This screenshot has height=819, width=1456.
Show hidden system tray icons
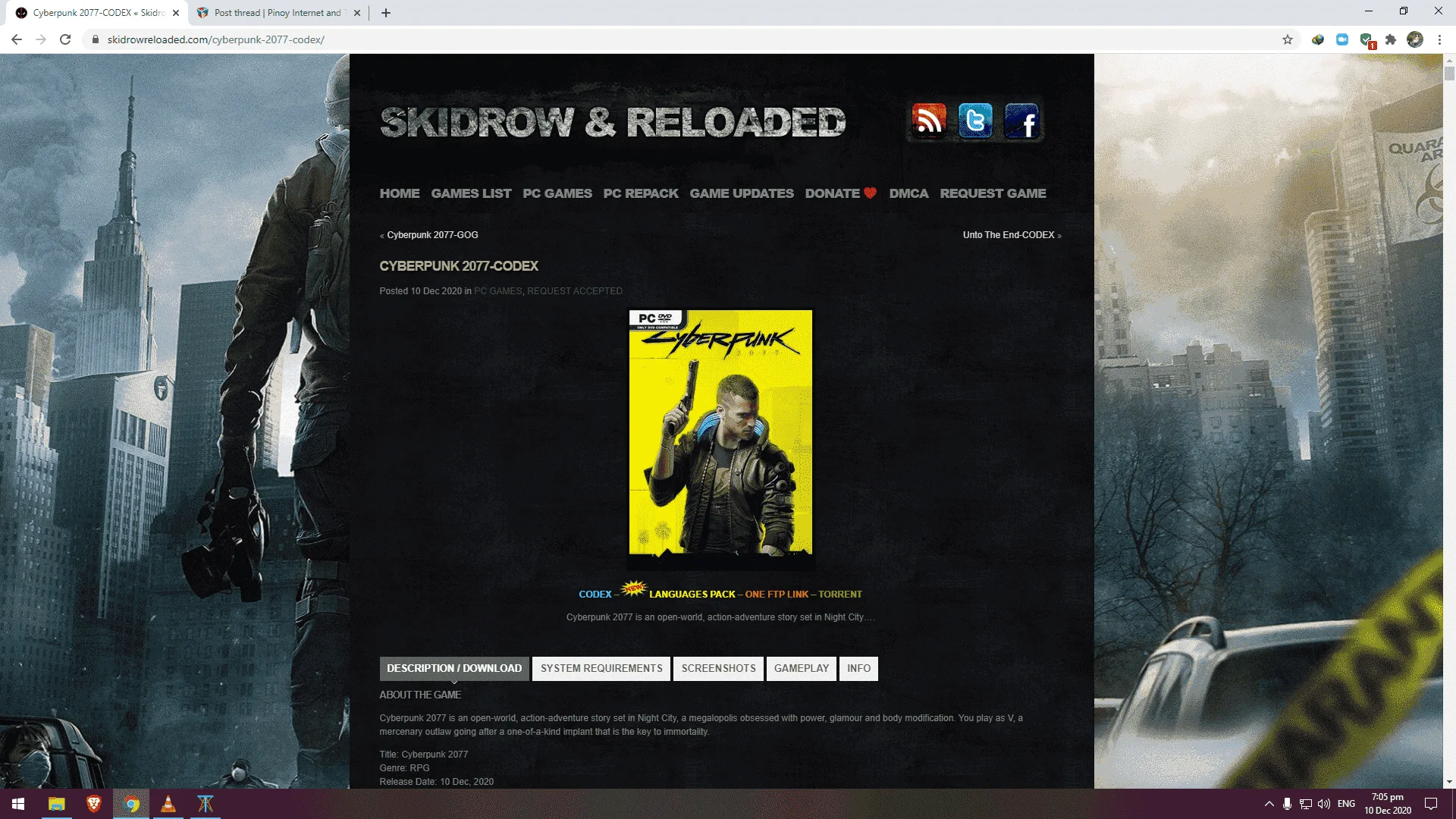coord(1269,804)
